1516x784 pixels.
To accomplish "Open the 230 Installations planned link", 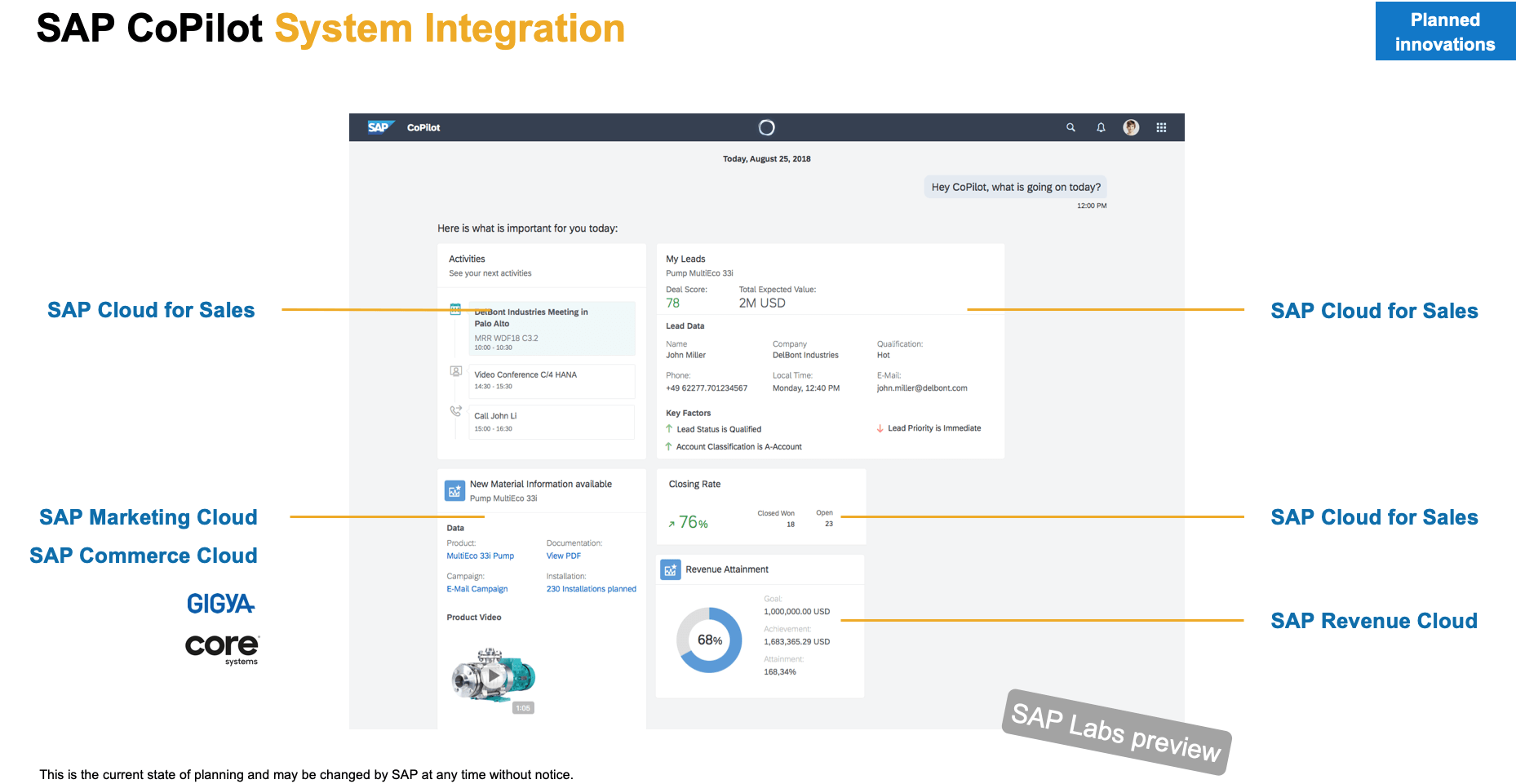I will click(x=592, y=589).
